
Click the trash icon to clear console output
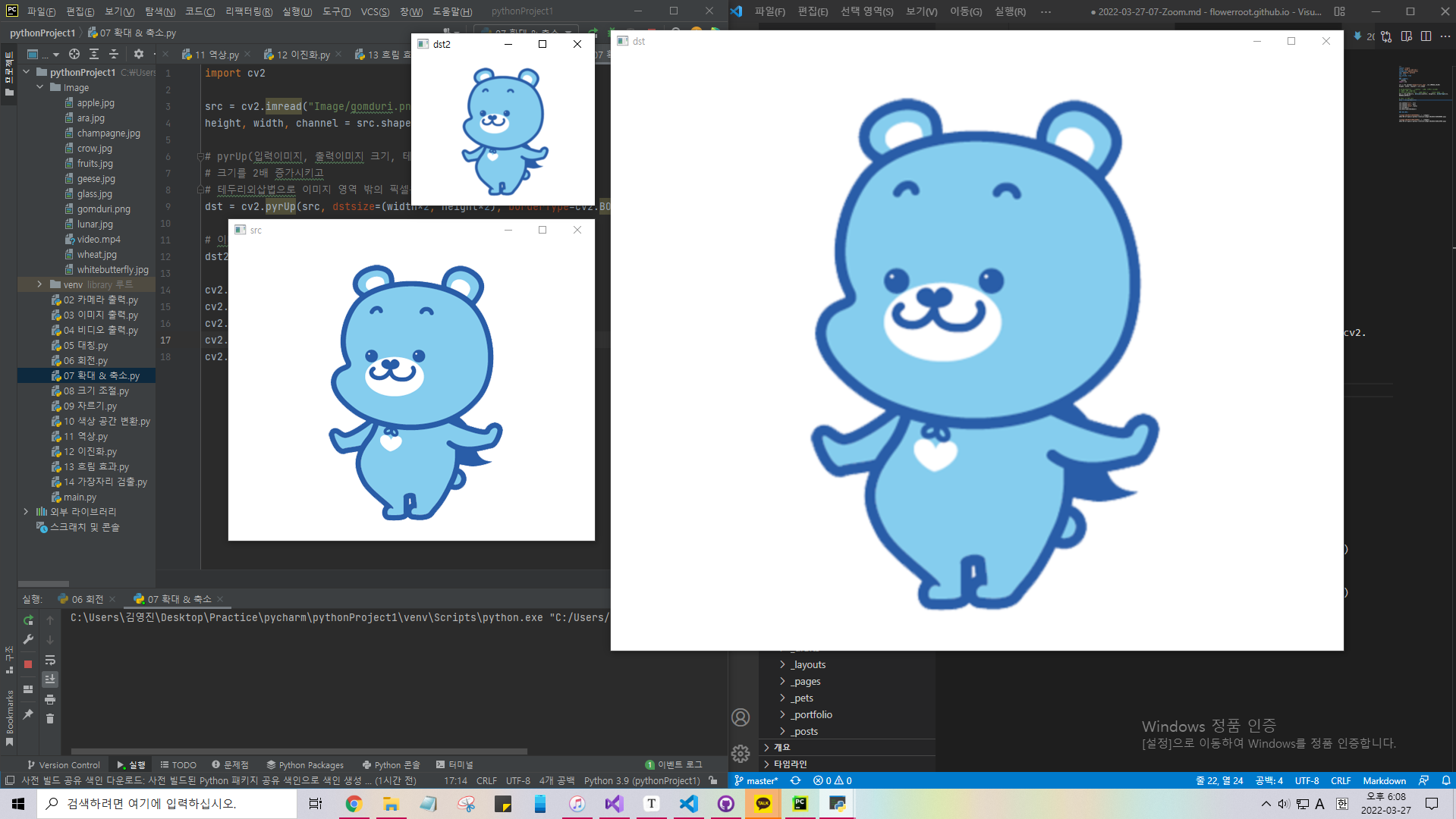tap(50, 719)
